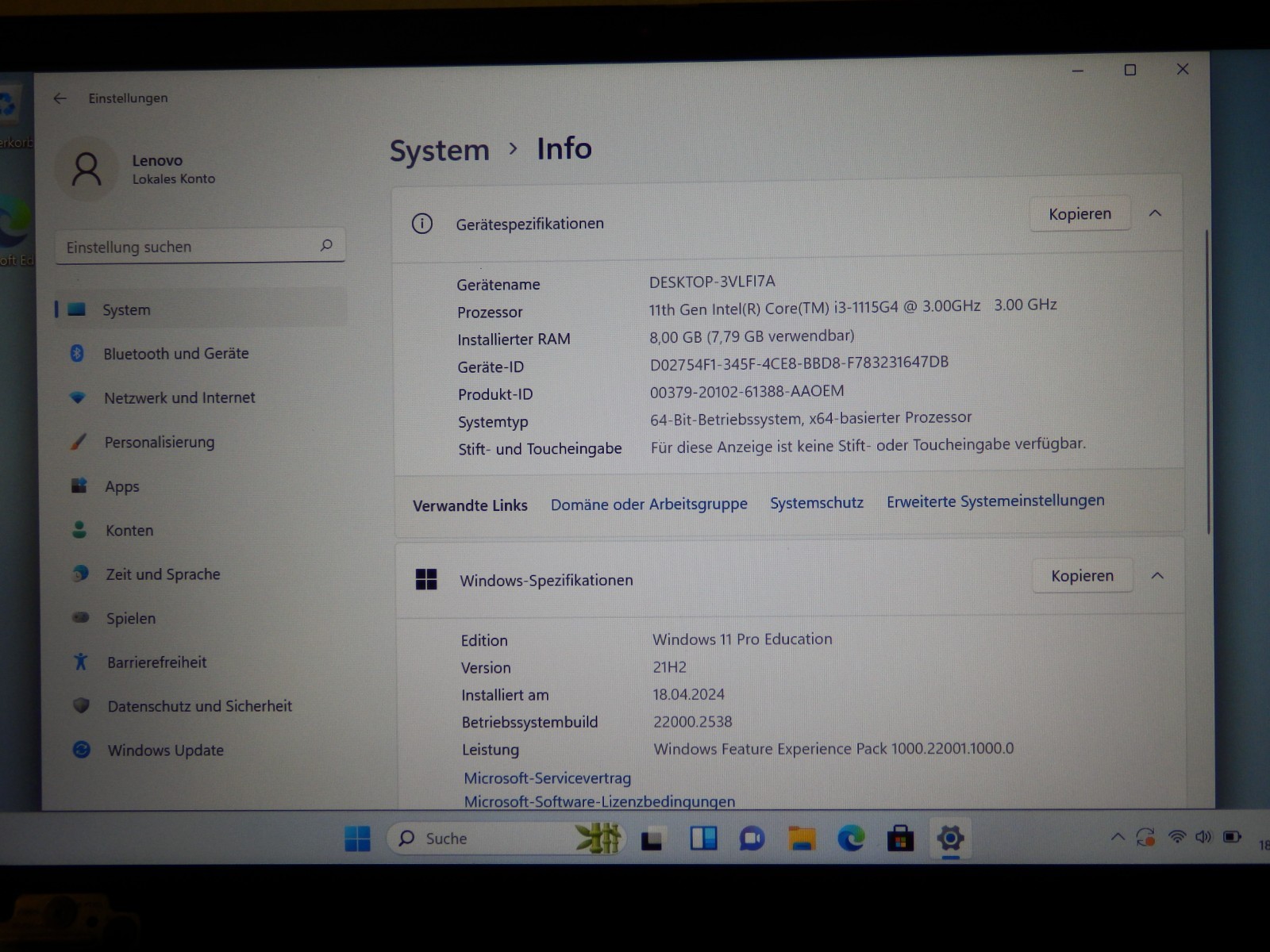Open the Erweiterte Systemeinstellungen link
1270x952 pixels.
pos(995,501)
